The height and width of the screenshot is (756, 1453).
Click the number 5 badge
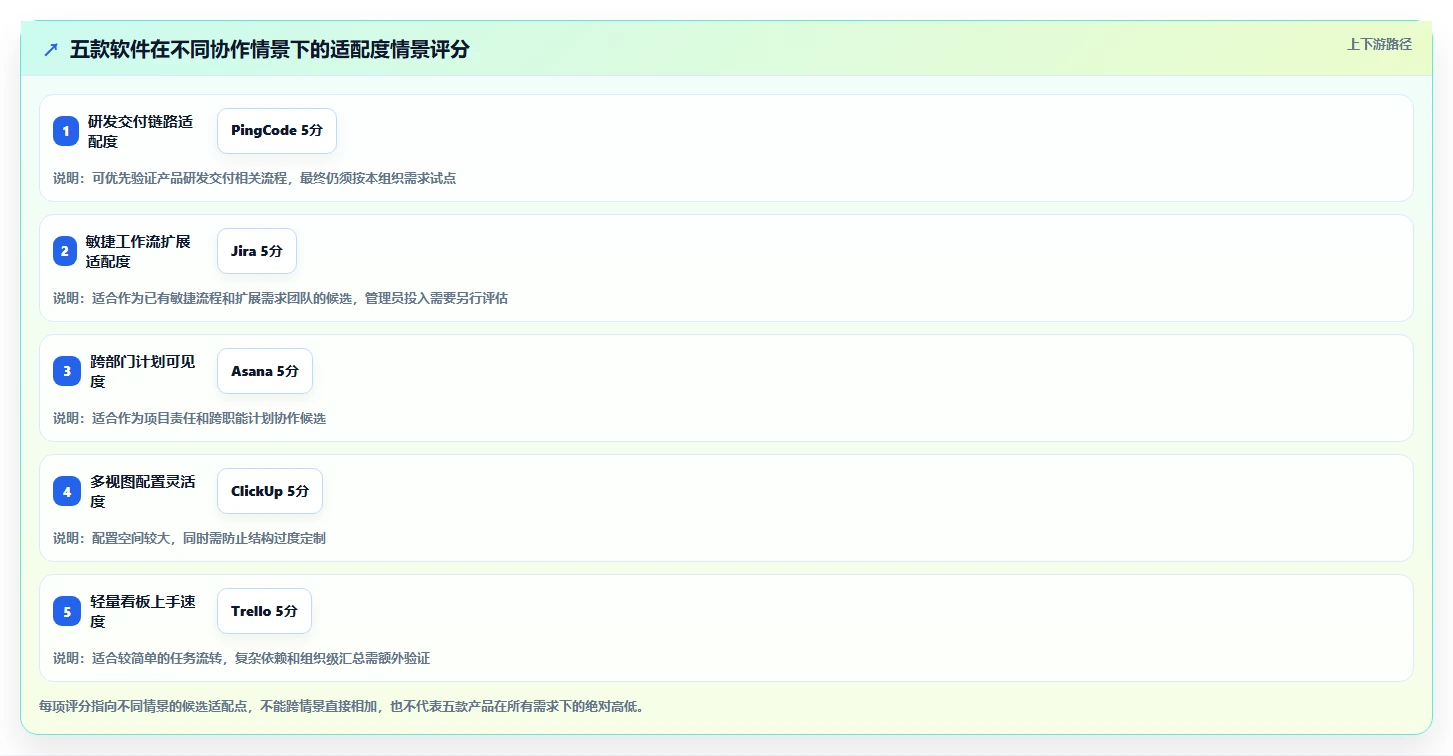(x=67, y=611)
